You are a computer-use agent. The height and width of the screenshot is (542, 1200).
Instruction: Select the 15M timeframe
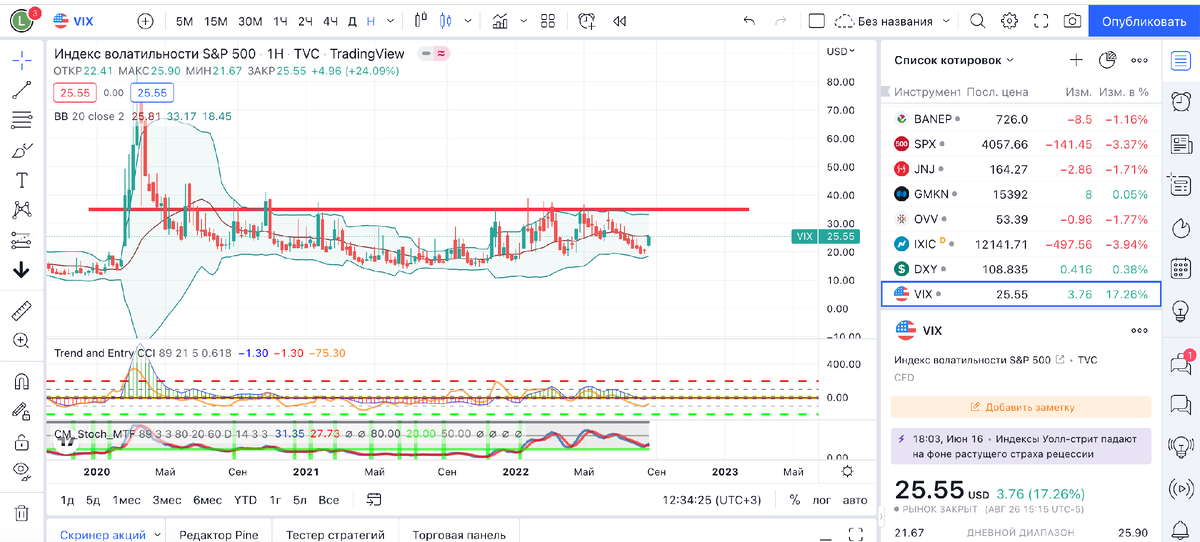click(215, 21)
